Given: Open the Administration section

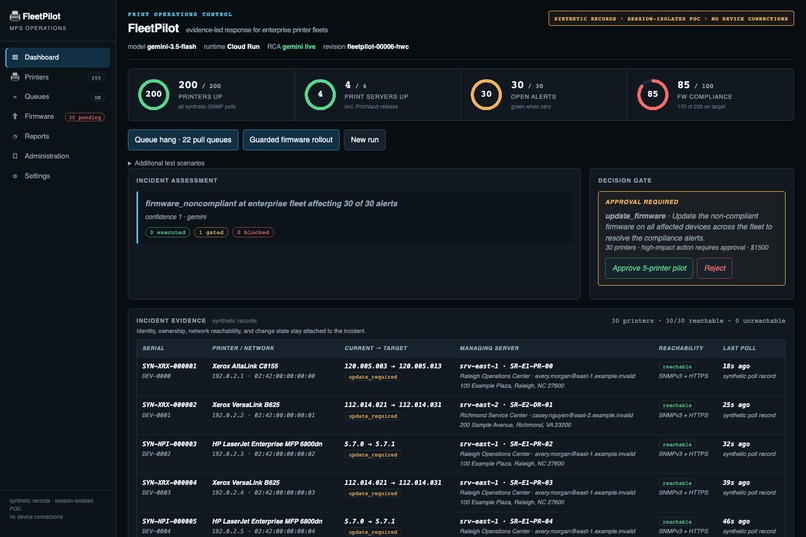Looking at the screenshot, I should click(58, 156).
